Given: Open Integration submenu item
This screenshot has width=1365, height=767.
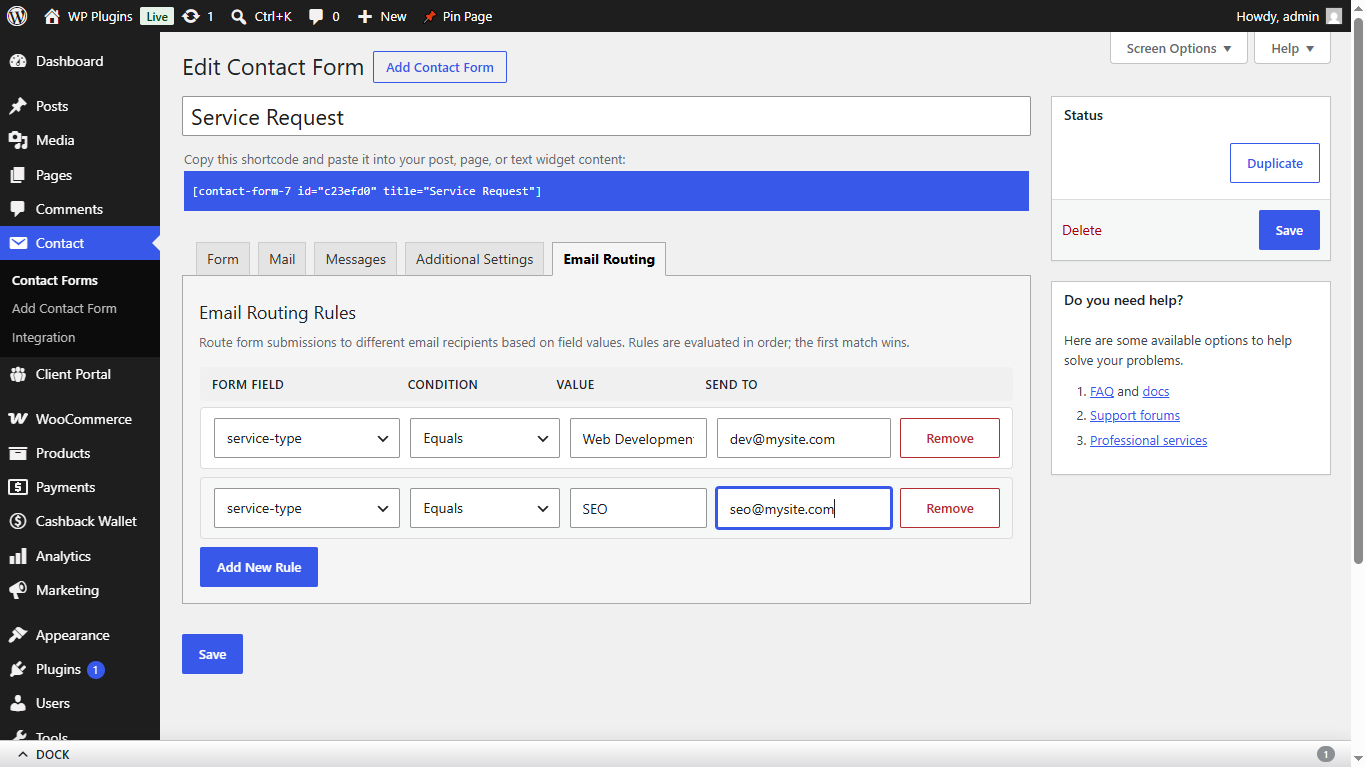Looking at the screenshot, I should (x=43, y=338).
